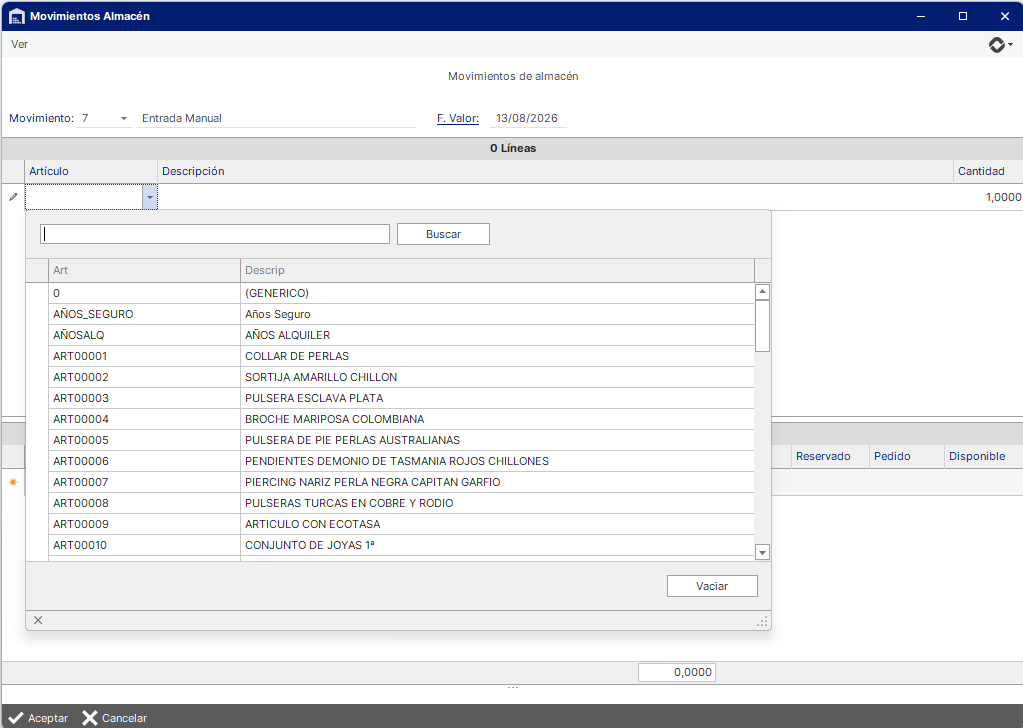
Task: Select the (GENERICO) article row
Action: point(401,294)
